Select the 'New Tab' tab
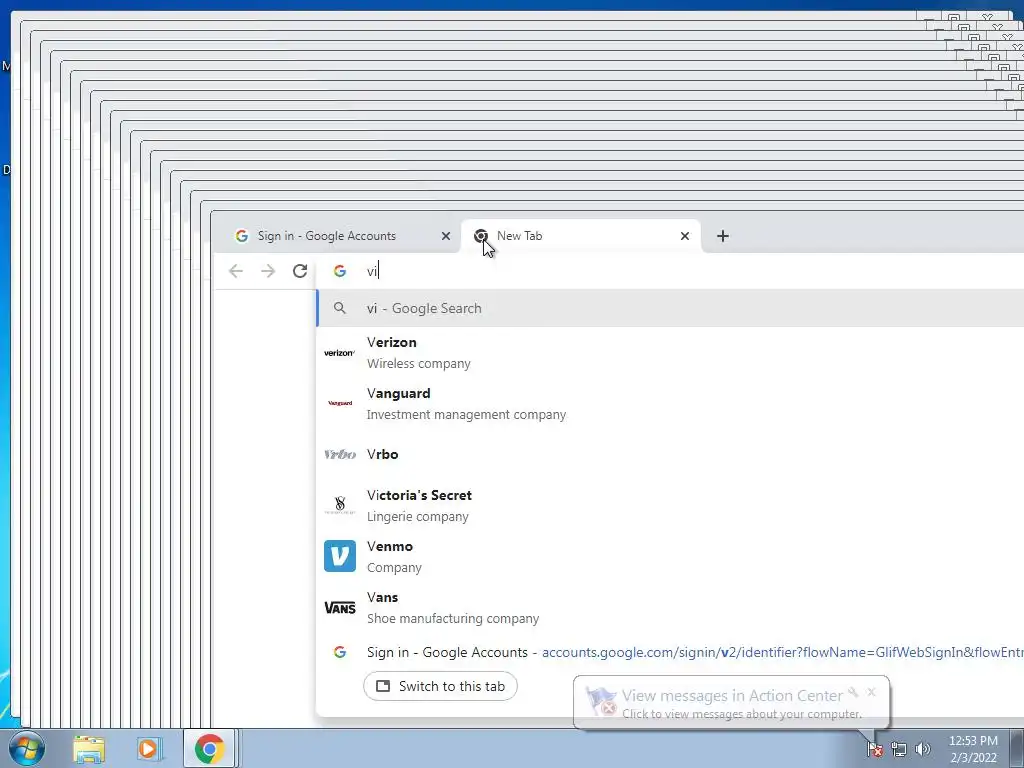The height and width of the screenshot is (768, 1024). (581, 236)
